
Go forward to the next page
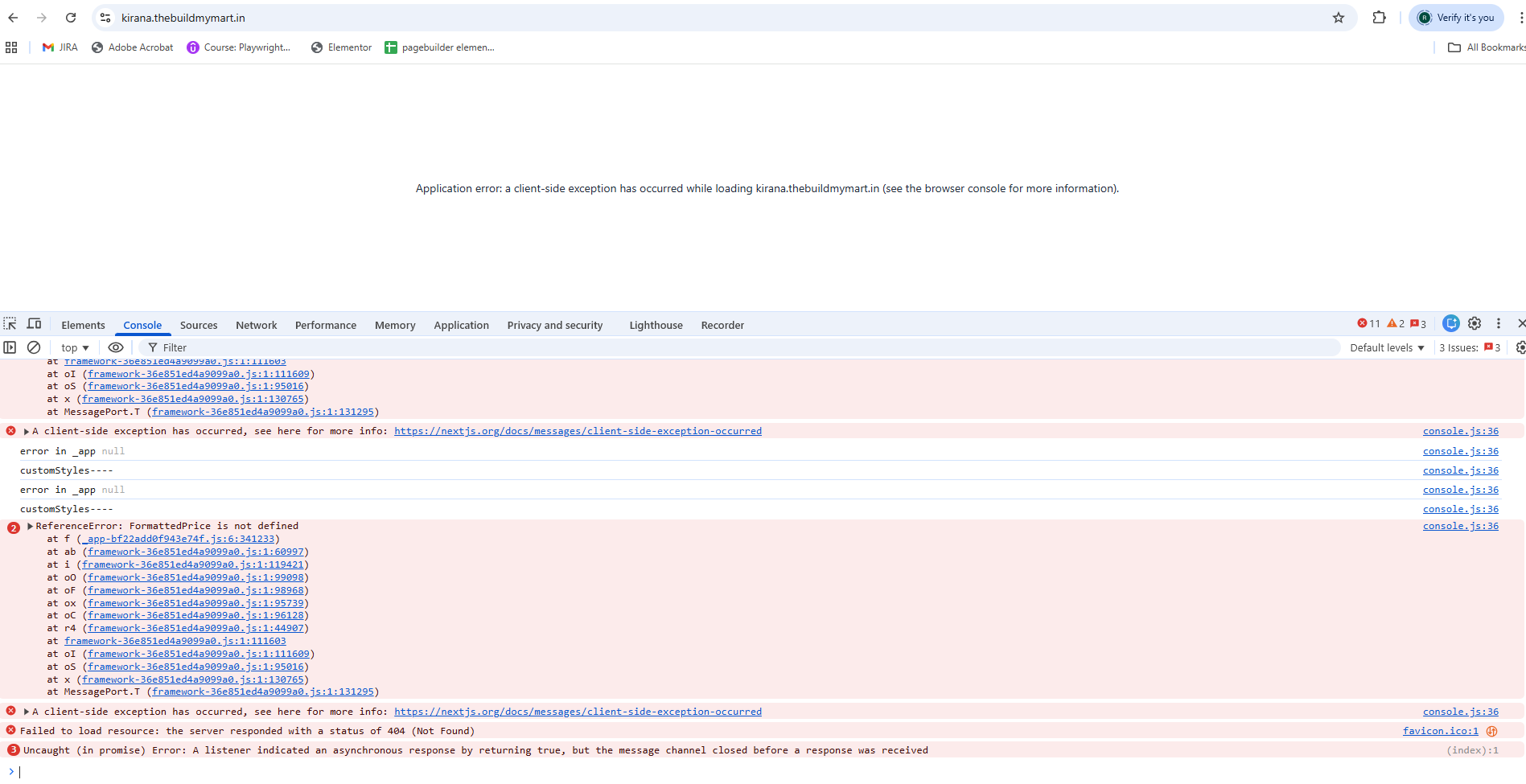42,18
